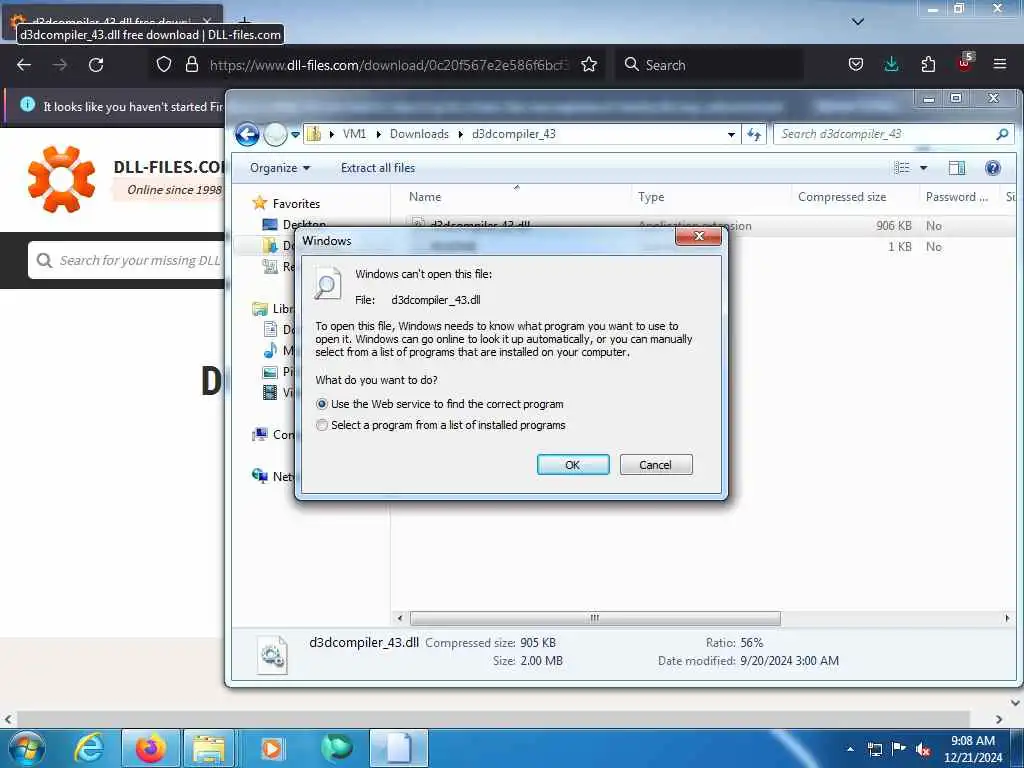1024x768 pixels.
Task: Click the Action Center flag icon
Action: point(899,749)
